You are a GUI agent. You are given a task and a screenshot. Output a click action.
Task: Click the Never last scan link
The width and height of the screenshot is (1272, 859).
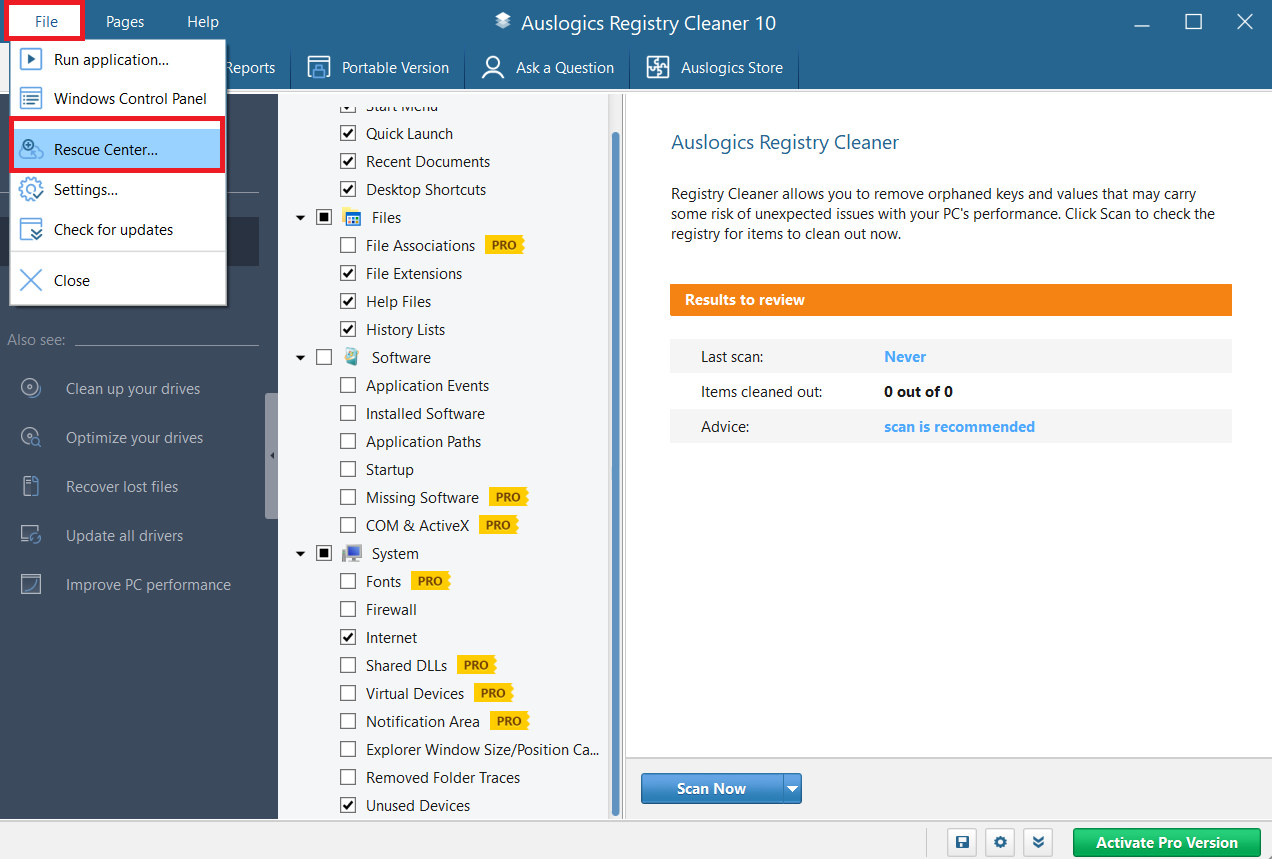tap(905, 357)
